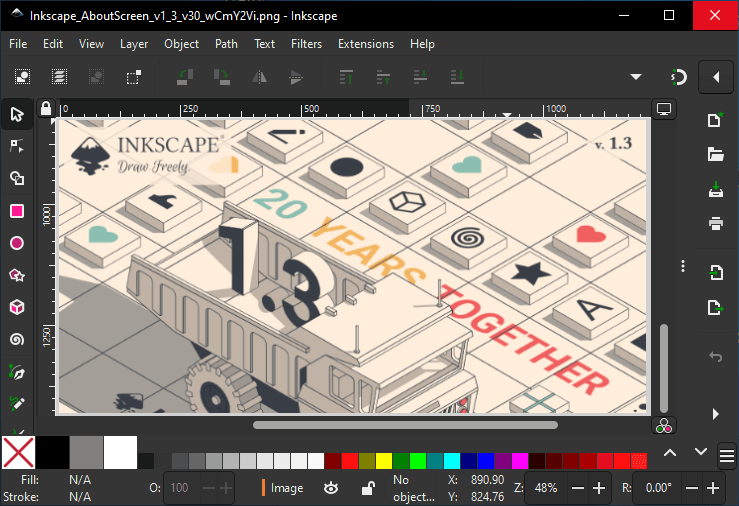Click the zoom plus button
This screenshot has height=506, width=739.
599,488
